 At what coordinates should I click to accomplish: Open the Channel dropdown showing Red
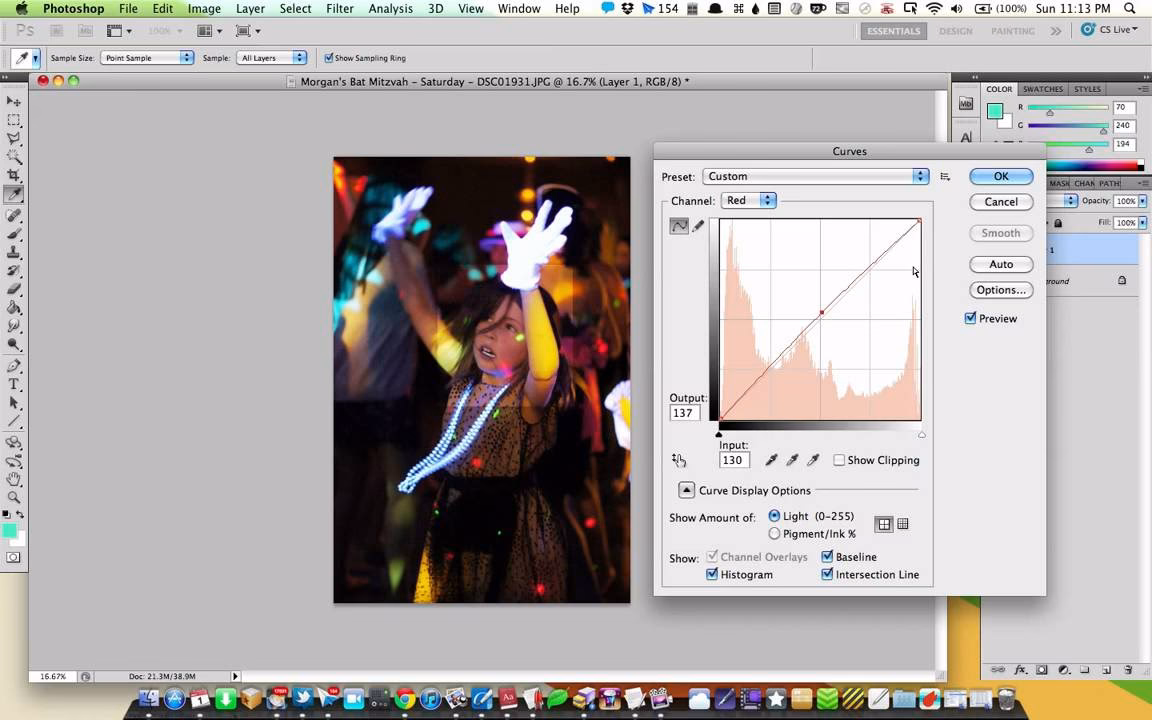click(x=749, y=200)
